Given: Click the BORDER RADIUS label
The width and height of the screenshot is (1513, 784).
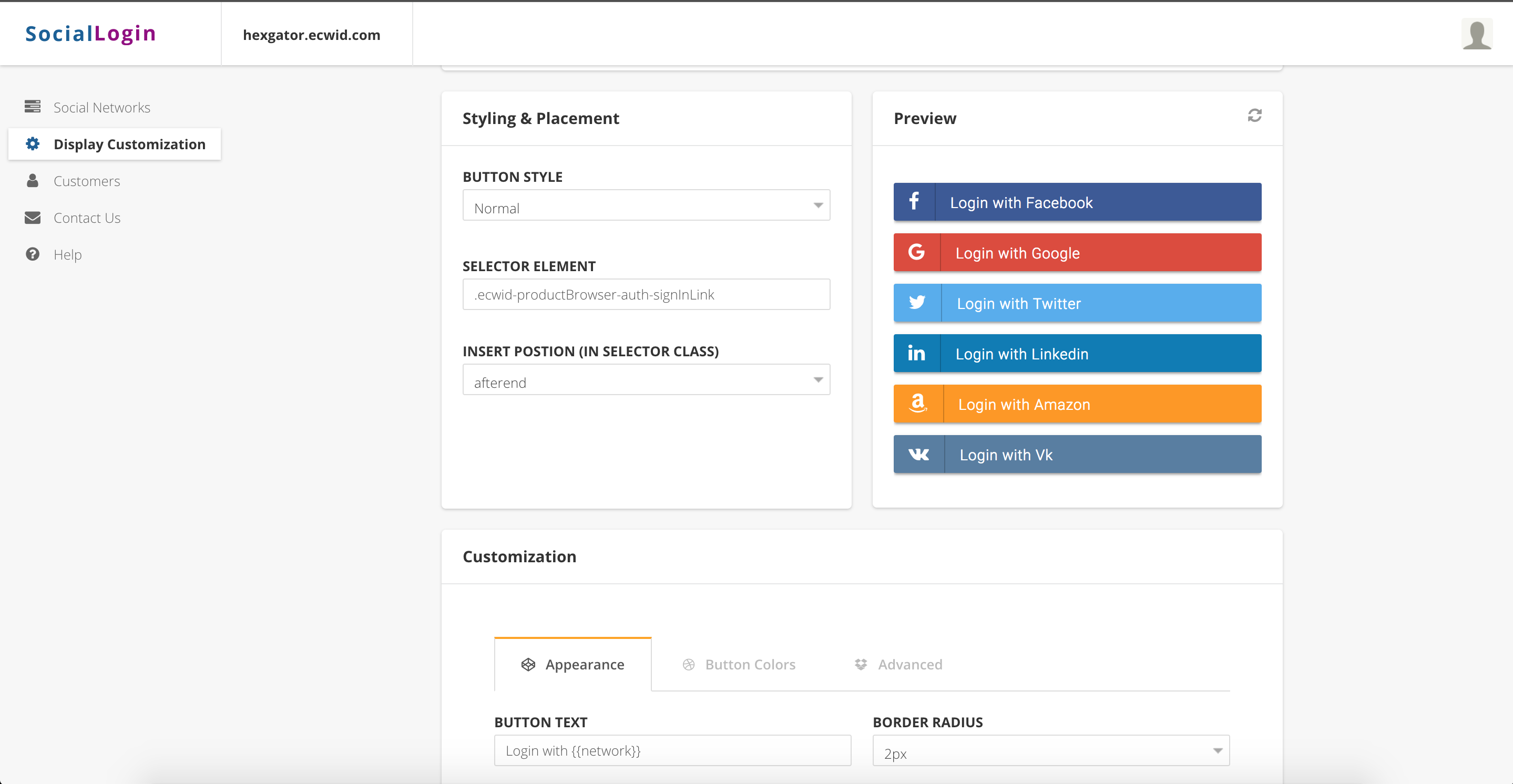Looking at the screenshot, I should (927, 723).
